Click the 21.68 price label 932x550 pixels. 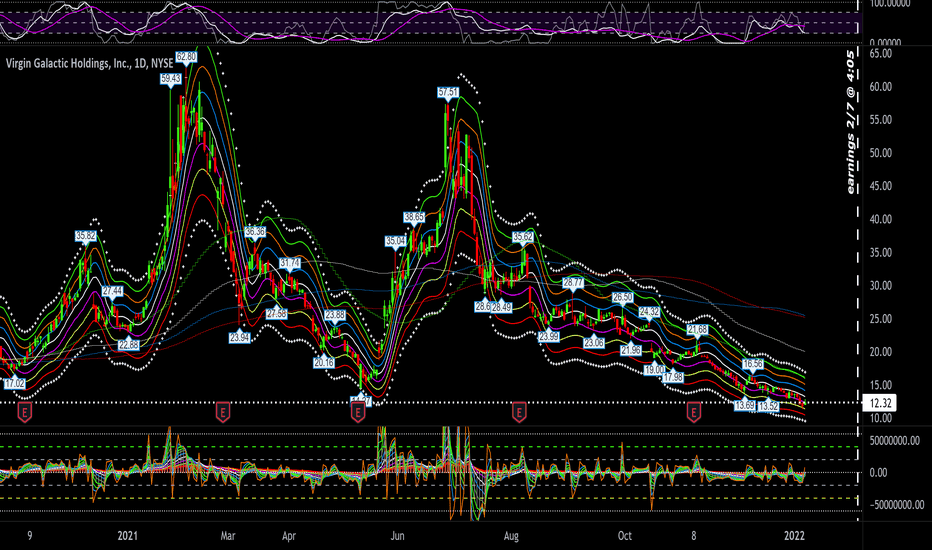(x=697, y=329)
